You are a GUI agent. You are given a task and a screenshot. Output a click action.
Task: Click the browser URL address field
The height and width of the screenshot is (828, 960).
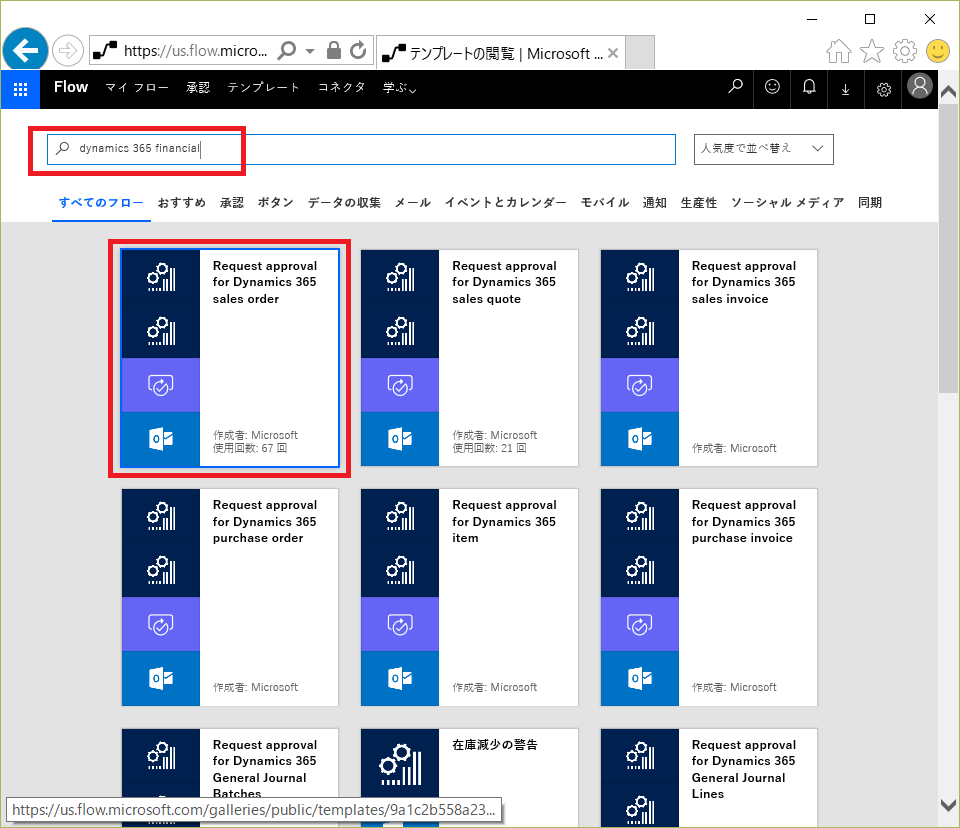195,51
